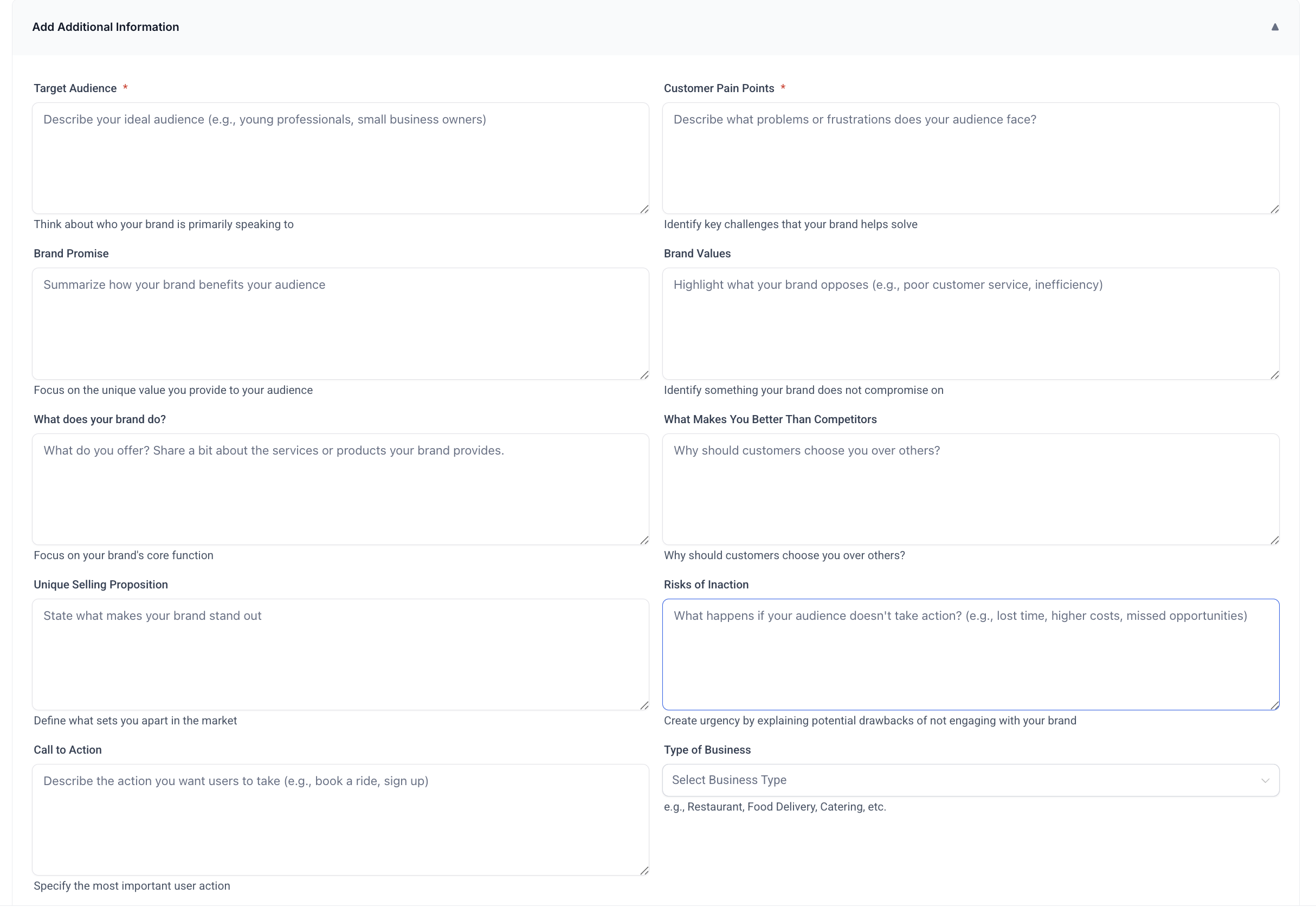The height and width of the screenshot is (907, 1316).
Task: Focus the Brand Promise text area
Action: coord(340,323)
